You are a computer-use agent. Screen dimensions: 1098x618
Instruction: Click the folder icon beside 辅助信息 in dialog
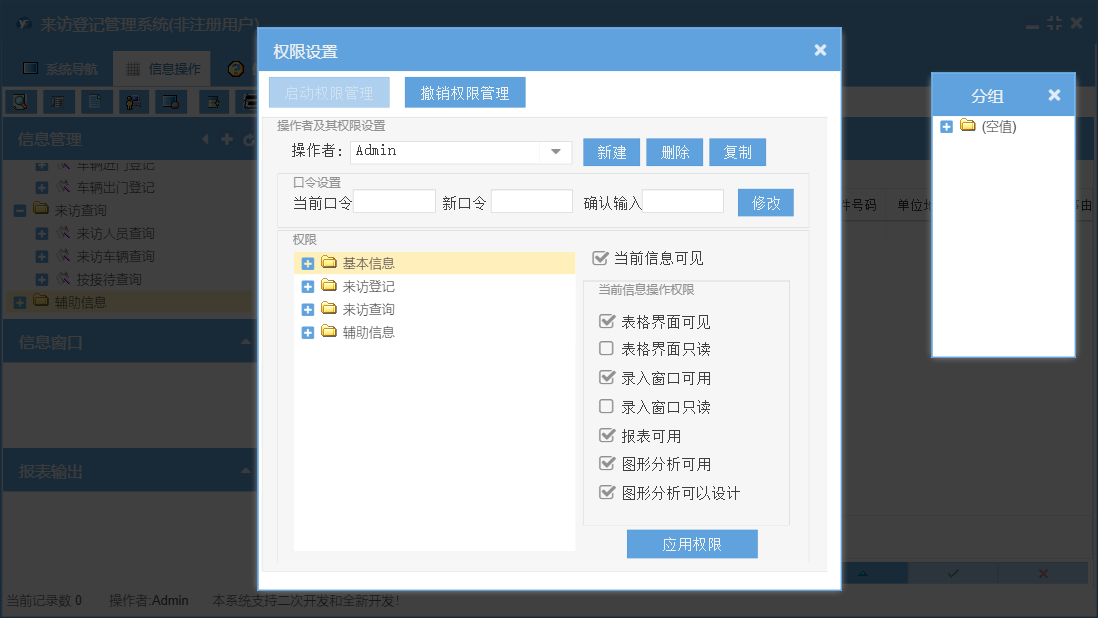pyautogui.click(x=329, y=332)
